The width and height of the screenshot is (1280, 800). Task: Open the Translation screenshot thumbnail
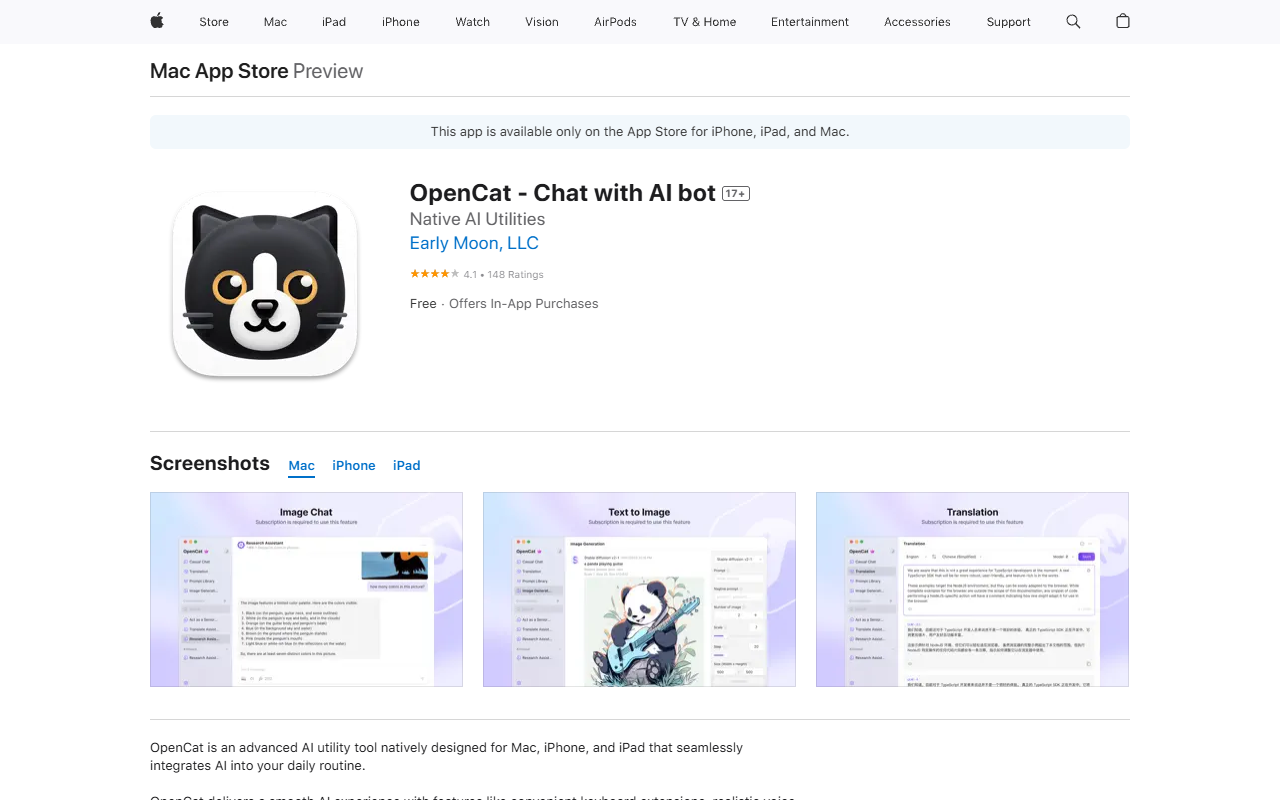click(x=972, y=589)
